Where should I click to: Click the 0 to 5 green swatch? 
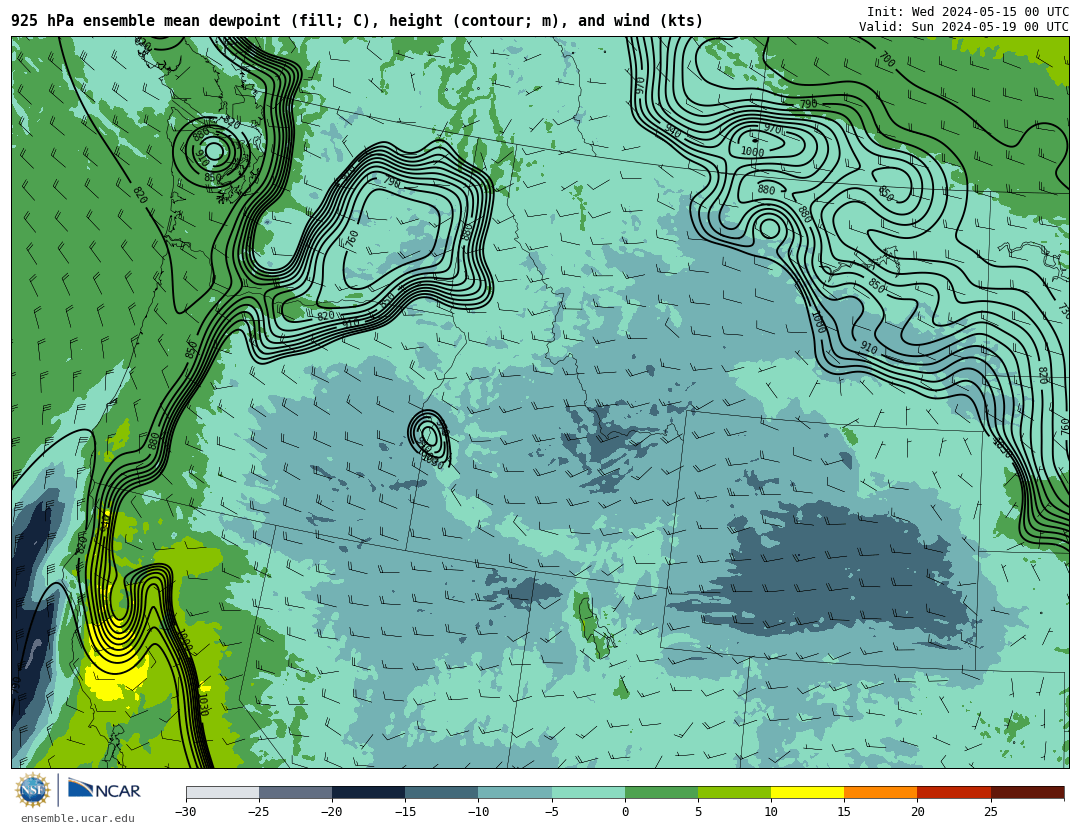[x=661, y=792]
